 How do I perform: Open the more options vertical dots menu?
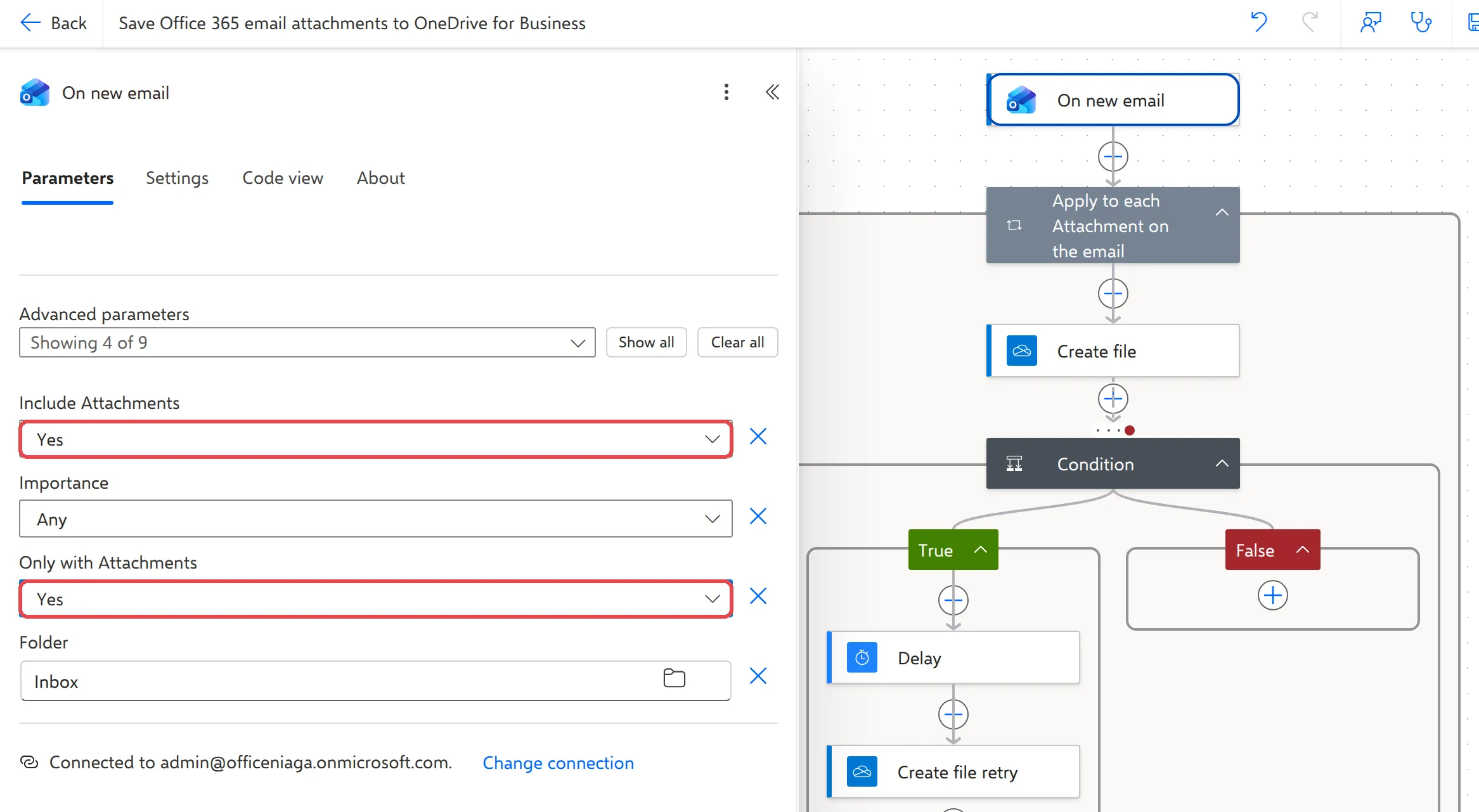click(727, 92)
